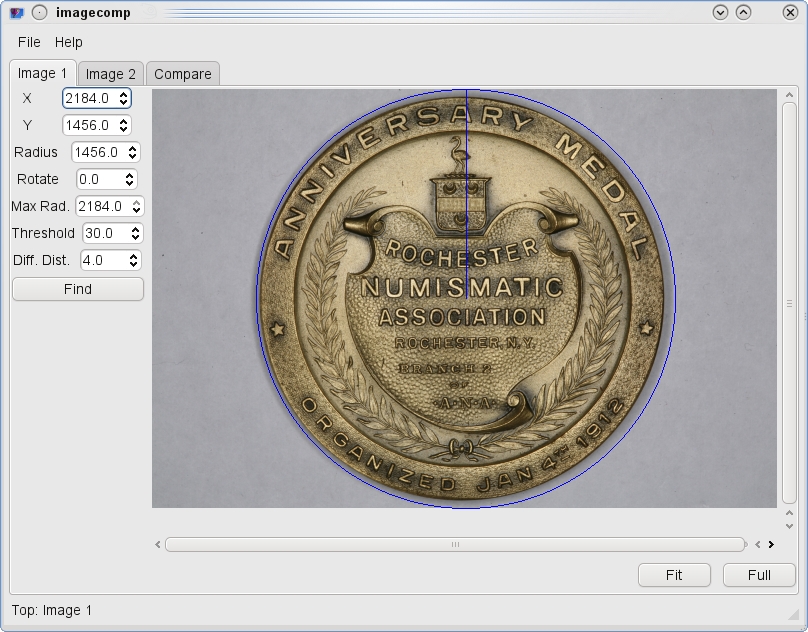
Task: Click the Fit button
Action: pos(674,575)
